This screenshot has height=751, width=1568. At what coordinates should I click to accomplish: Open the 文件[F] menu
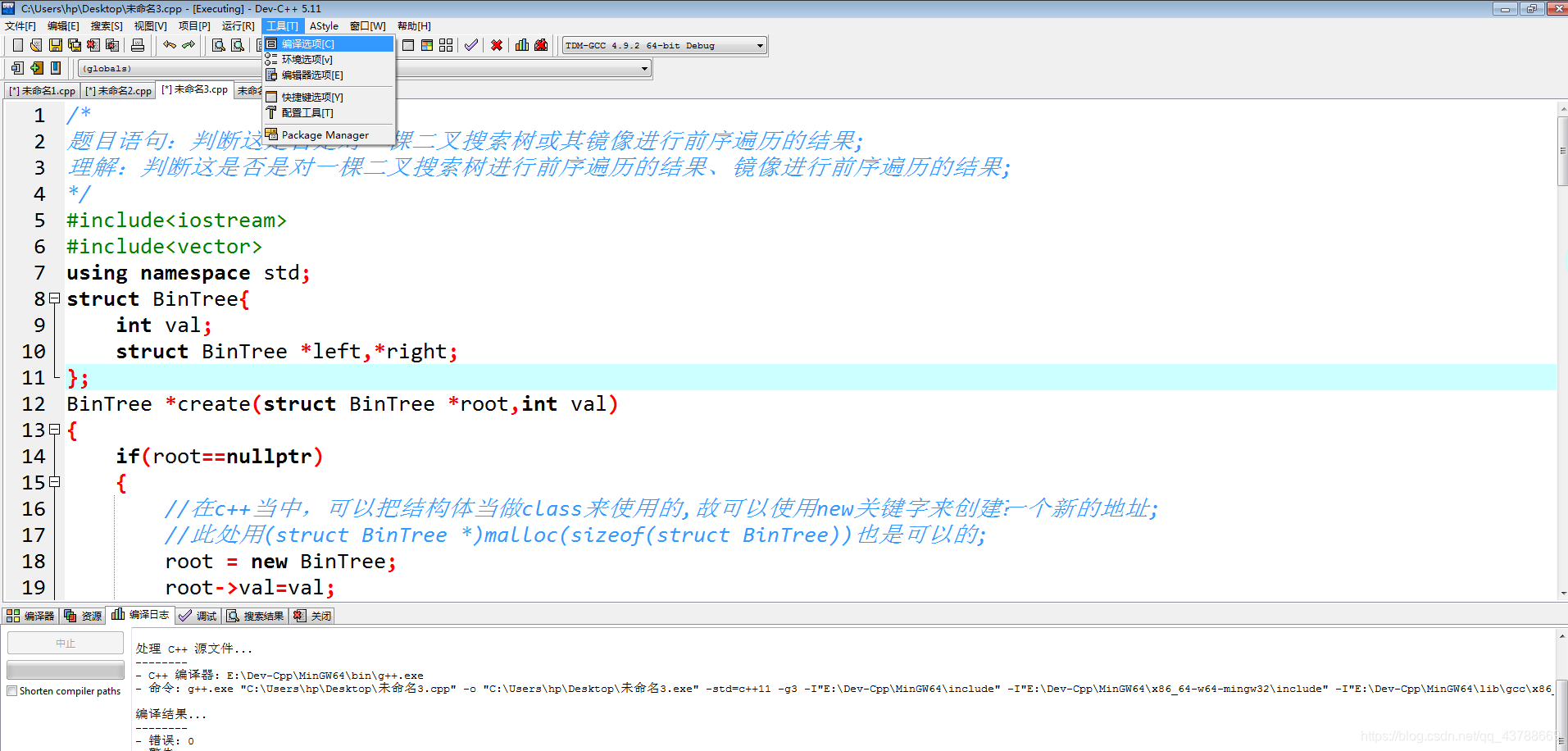point(20,26)
